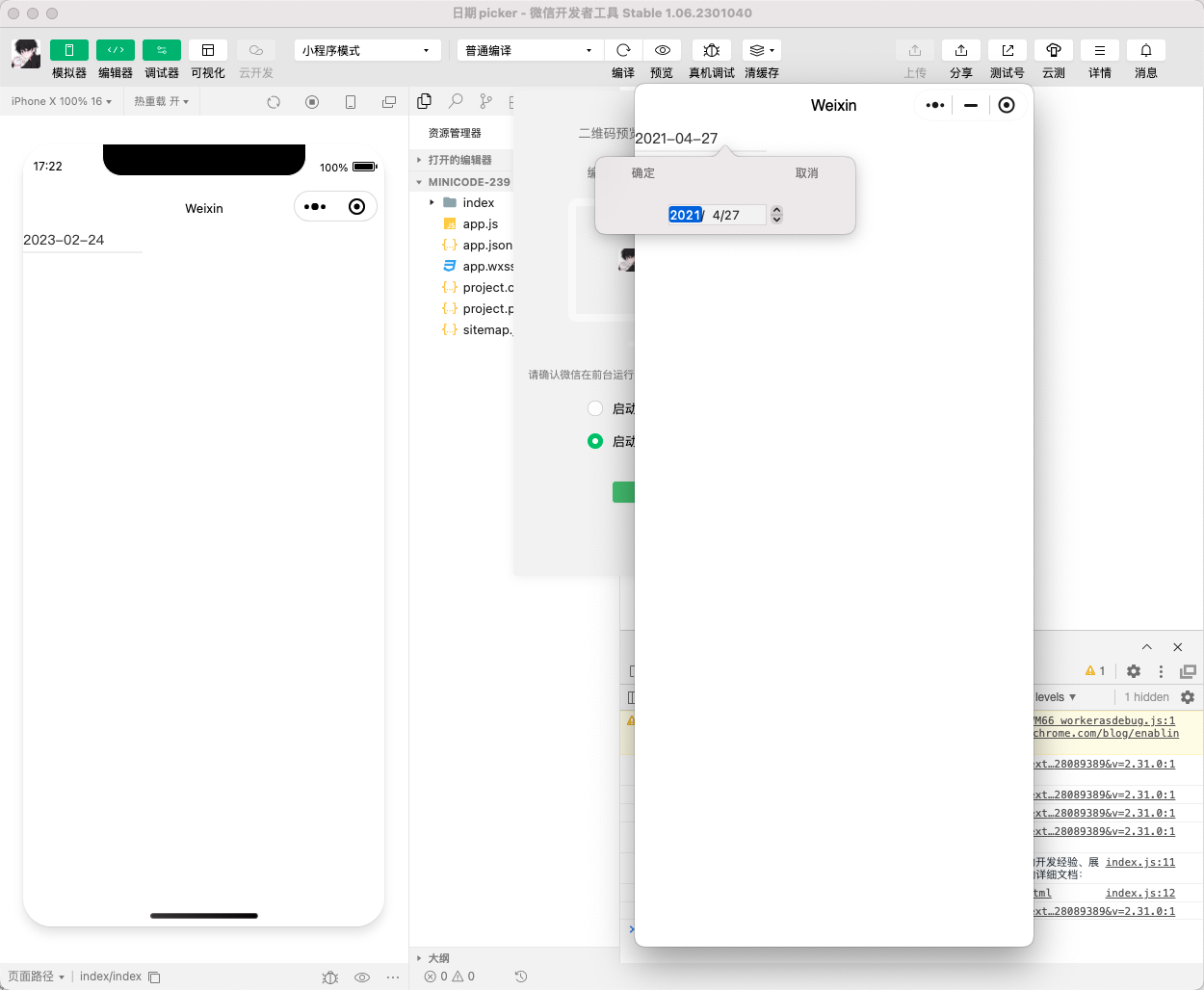The image size is (1204, 990).
Task: Click the date stepper arrows
Action: coord(776,215)
